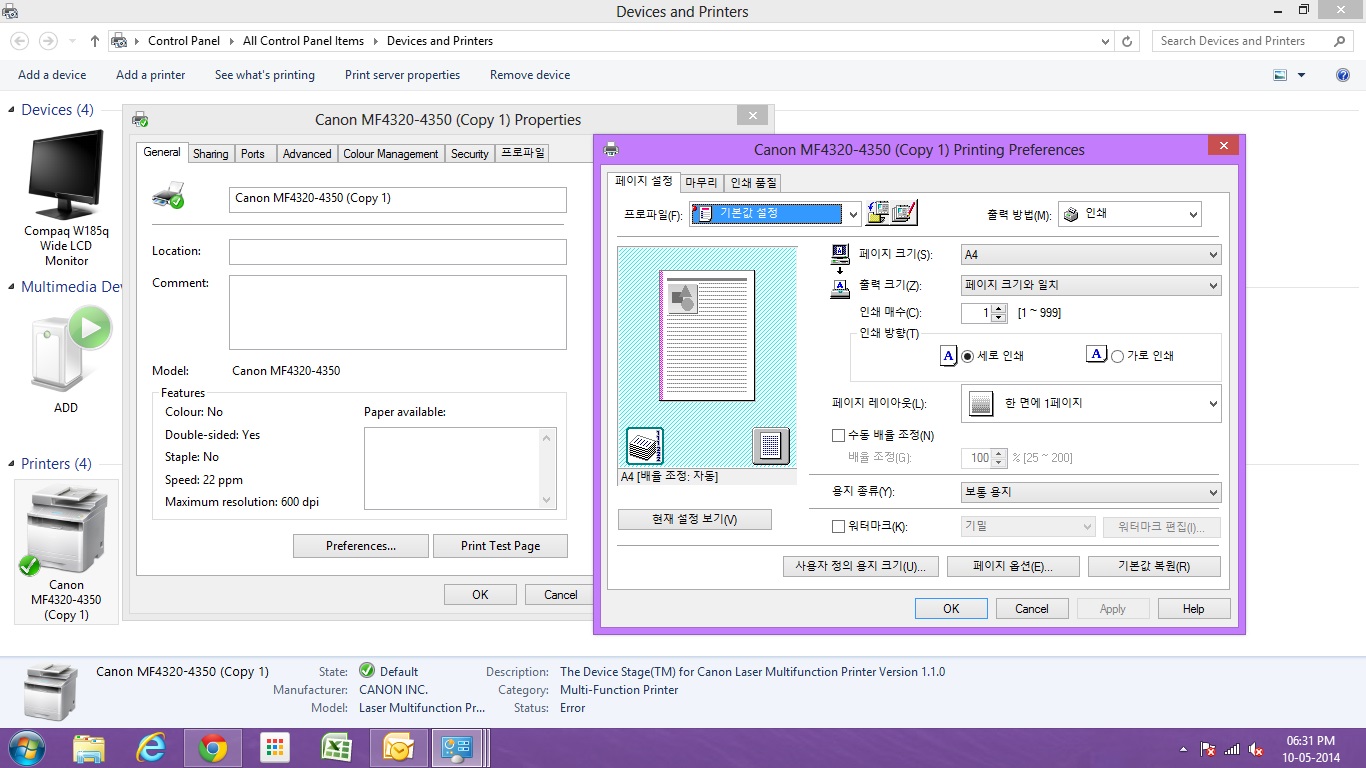Click the edit profile icon beside profile dropdown

(904, 213)
